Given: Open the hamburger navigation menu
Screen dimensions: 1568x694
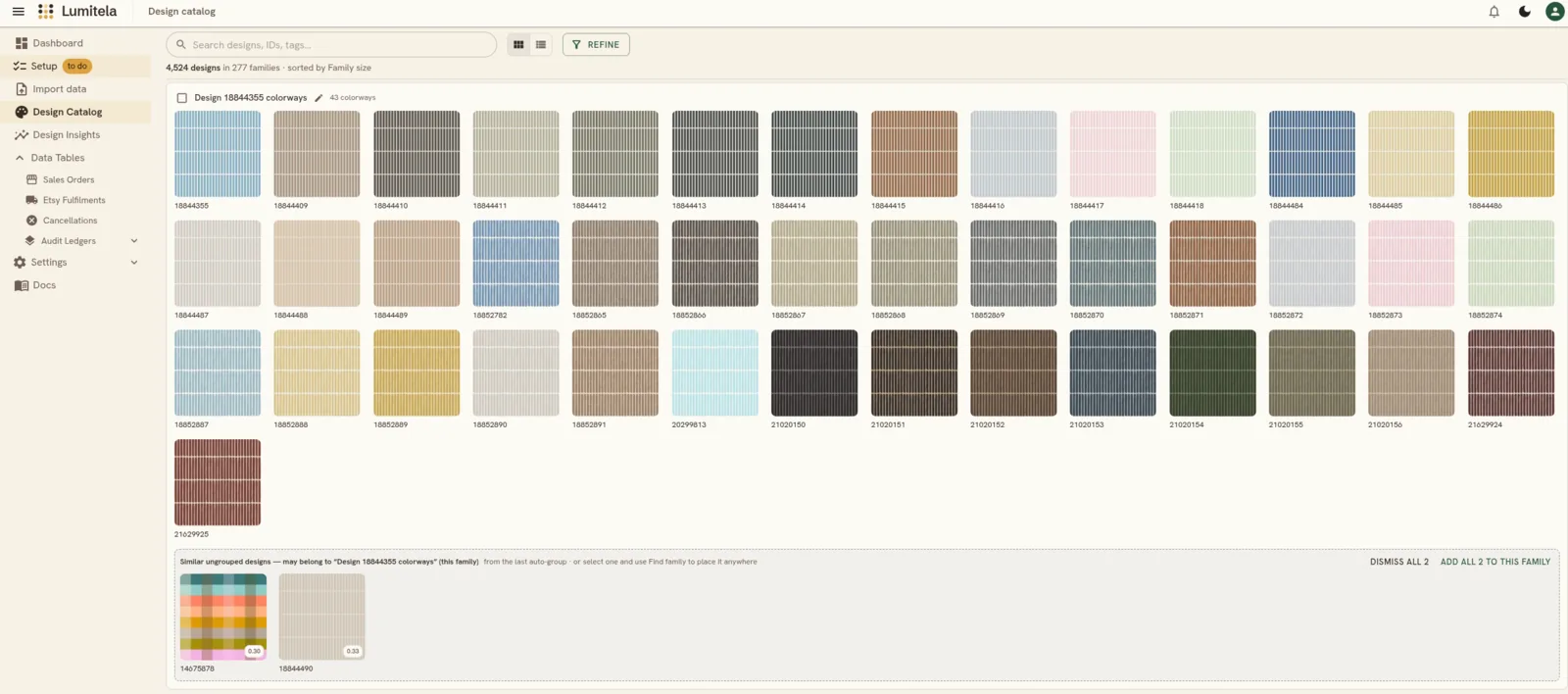Looking at the screenshot, I should pyautogui.click(x=18, y=12).
